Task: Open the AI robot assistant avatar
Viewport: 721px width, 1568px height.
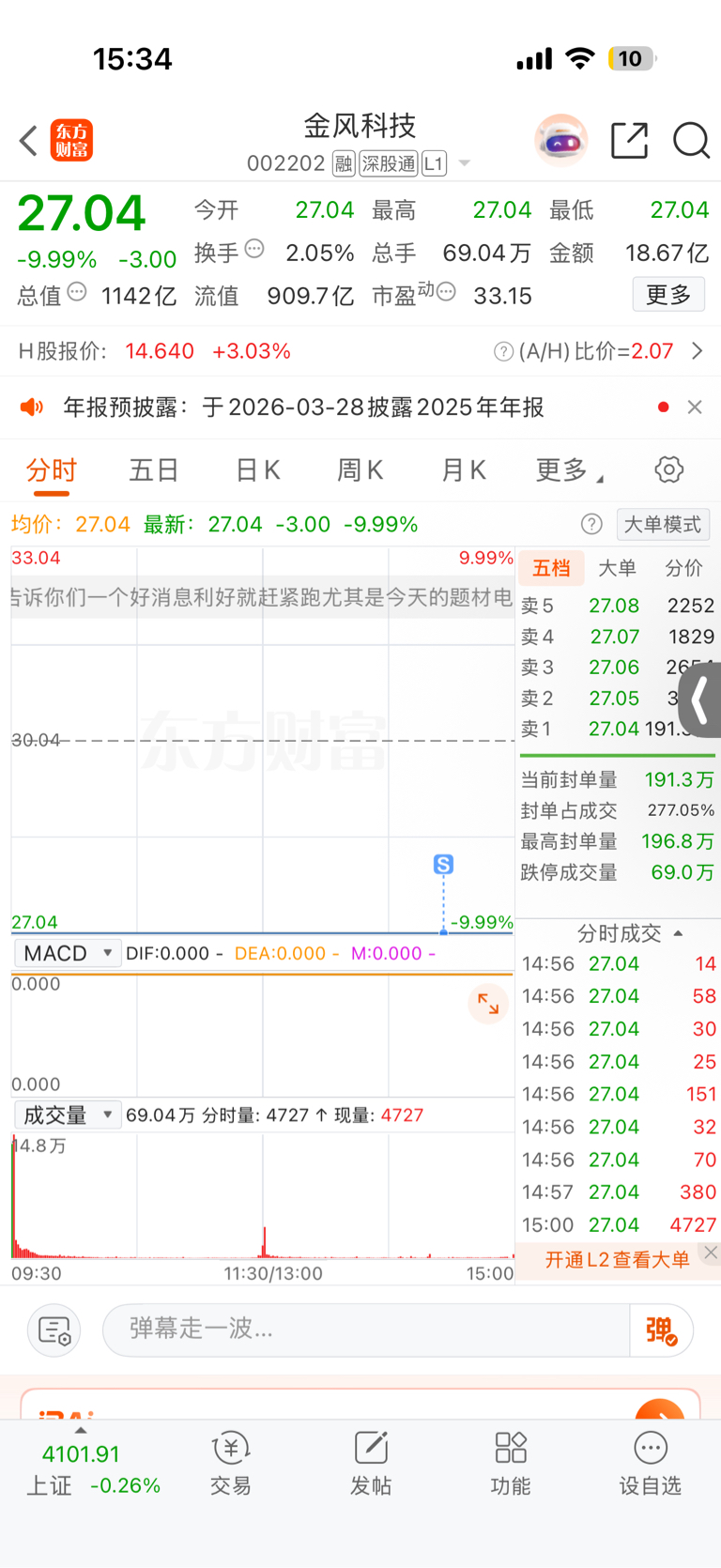Action: coord(561,141)
